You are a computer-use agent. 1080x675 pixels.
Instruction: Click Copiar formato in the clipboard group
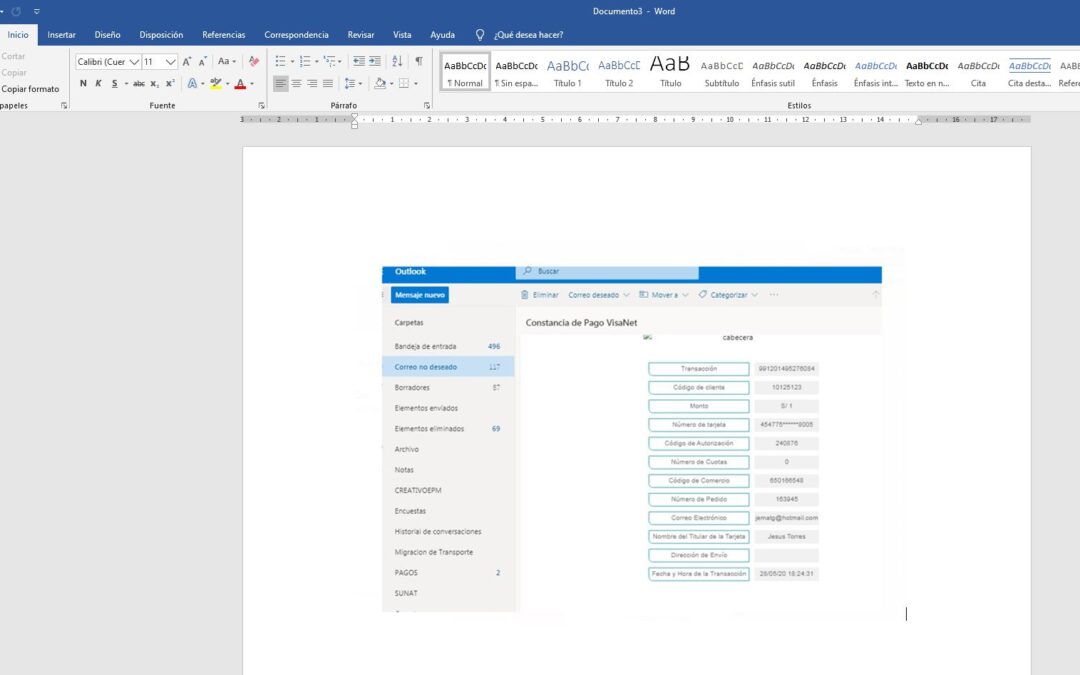[x=30, y=89]
